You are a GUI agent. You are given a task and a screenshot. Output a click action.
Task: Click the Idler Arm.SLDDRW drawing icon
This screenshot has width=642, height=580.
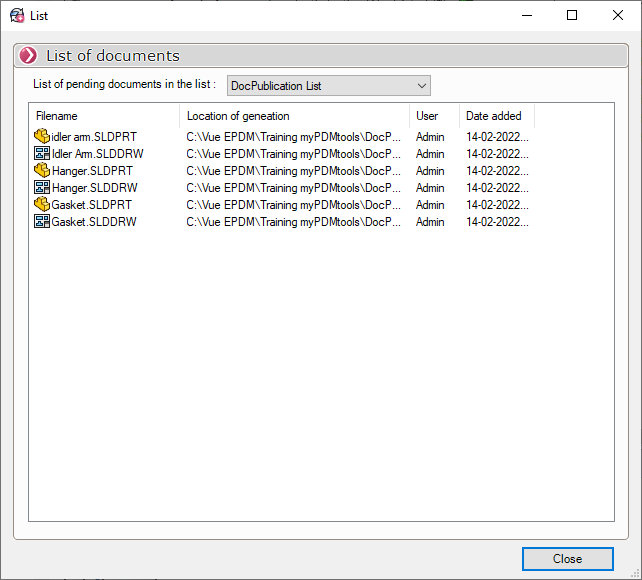pyautogui.click(x=42, y=154)
